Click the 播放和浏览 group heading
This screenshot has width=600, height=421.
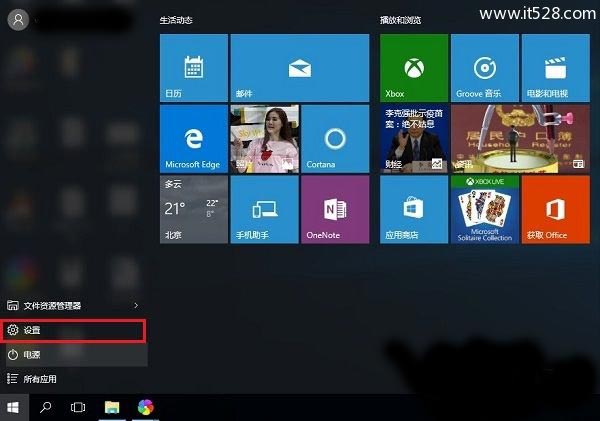pos(401,20)
